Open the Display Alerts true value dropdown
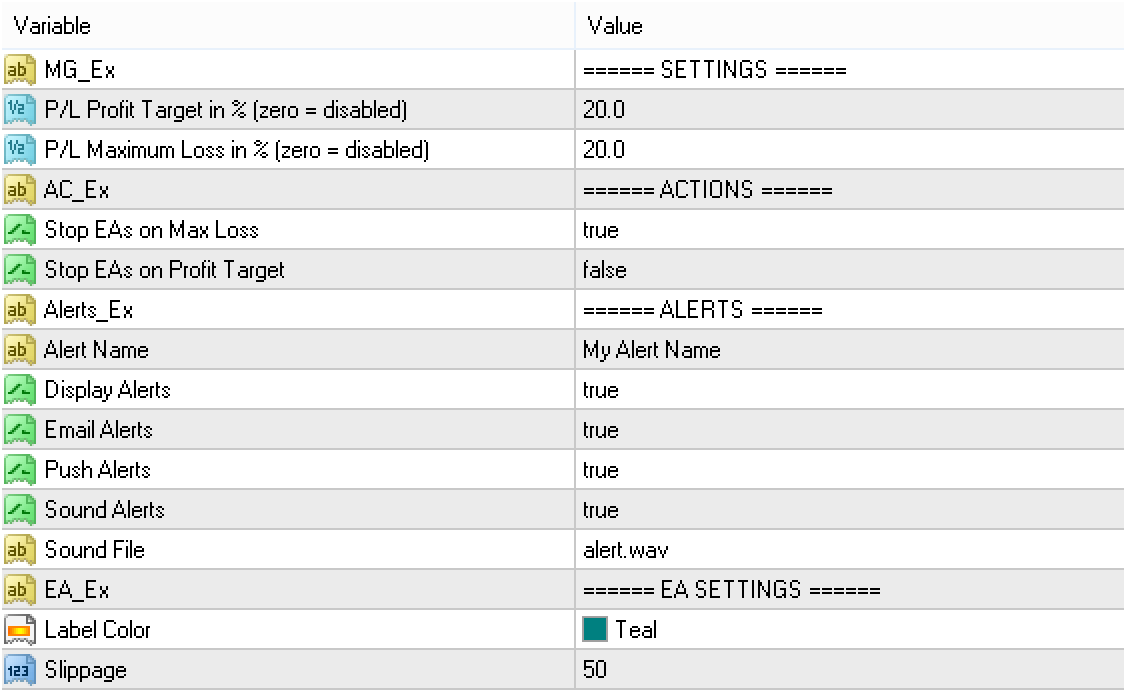Screen dimensions: 1124x694 tap(849, 390)
